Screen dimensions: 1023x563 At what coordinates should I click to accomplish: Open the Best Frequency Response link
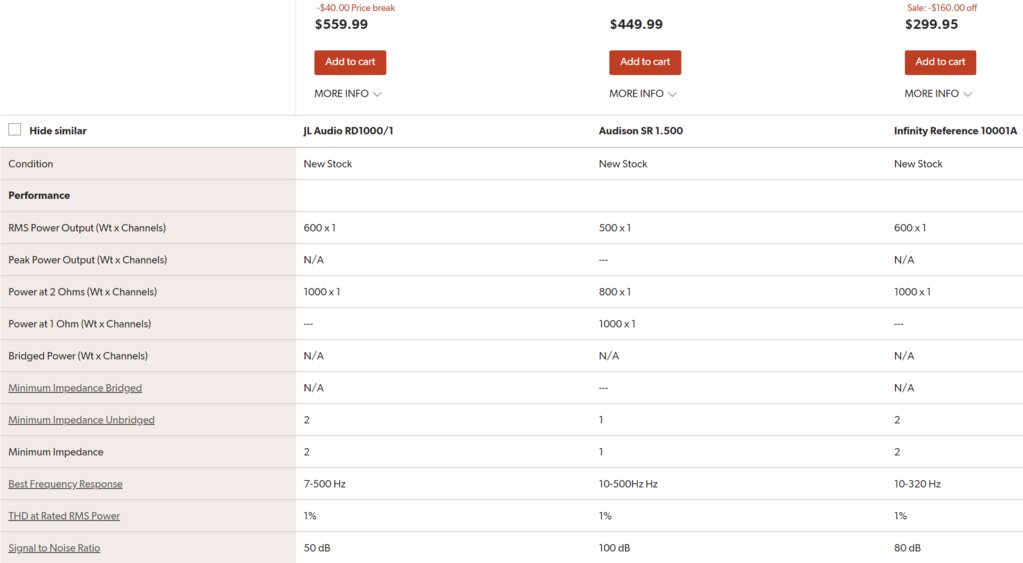pos(65,483)
